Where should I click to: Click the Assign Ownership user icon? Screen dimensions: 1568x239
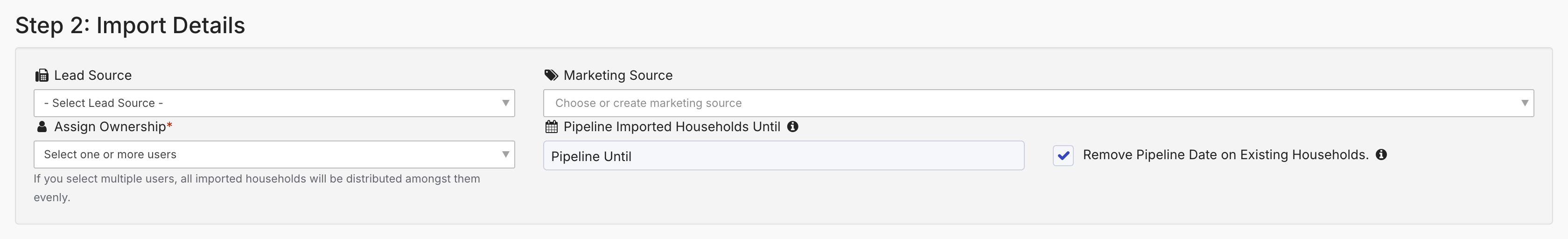click(42, 127)
